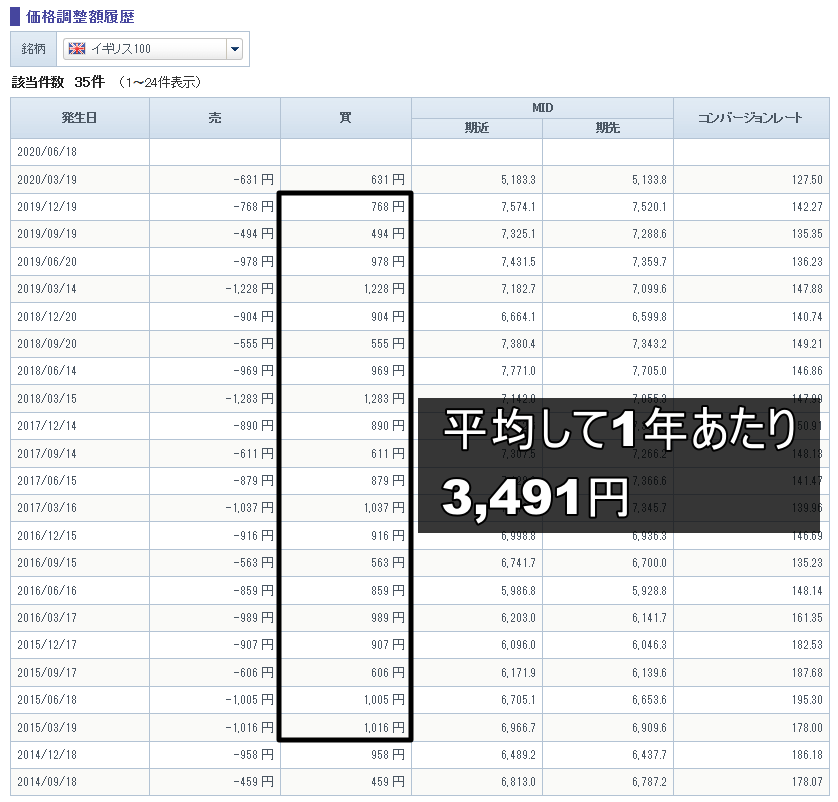Select date cell 2014/09/18
The width and height of the screenshot is (838, 802).
pos(47,782)
